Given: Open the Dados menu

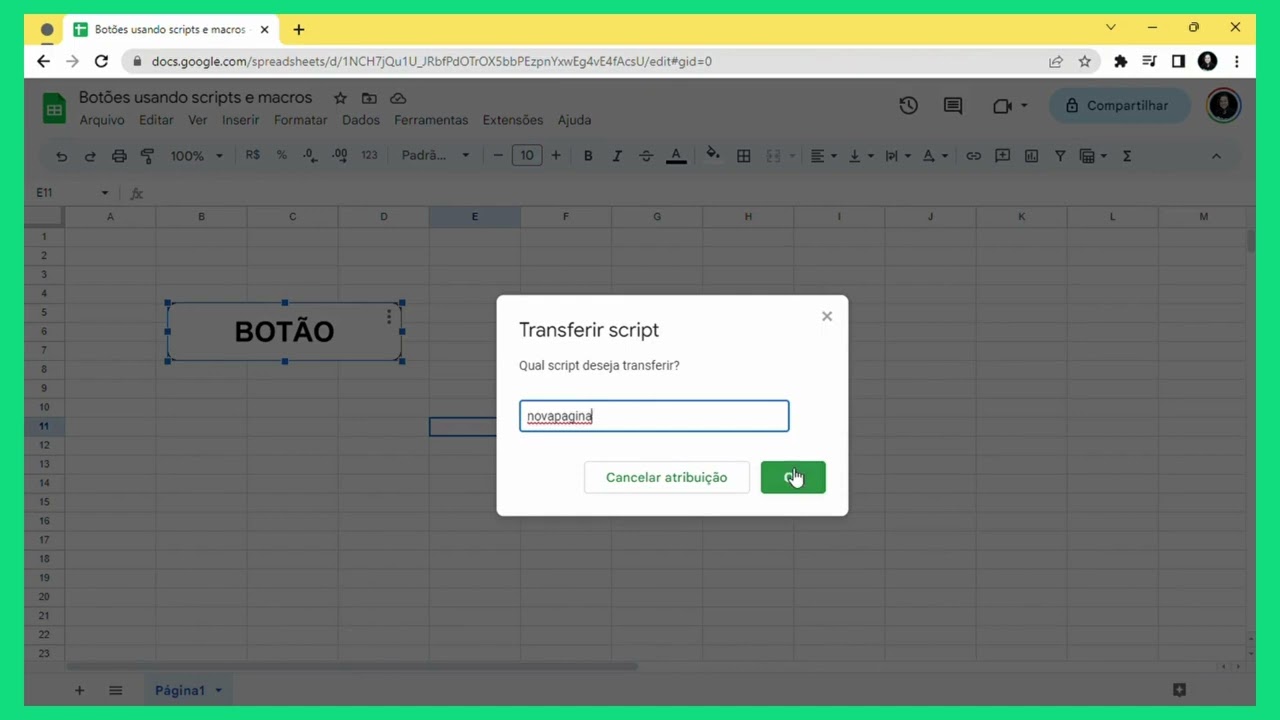Looking at the screenshot, I should pos(361,120).
